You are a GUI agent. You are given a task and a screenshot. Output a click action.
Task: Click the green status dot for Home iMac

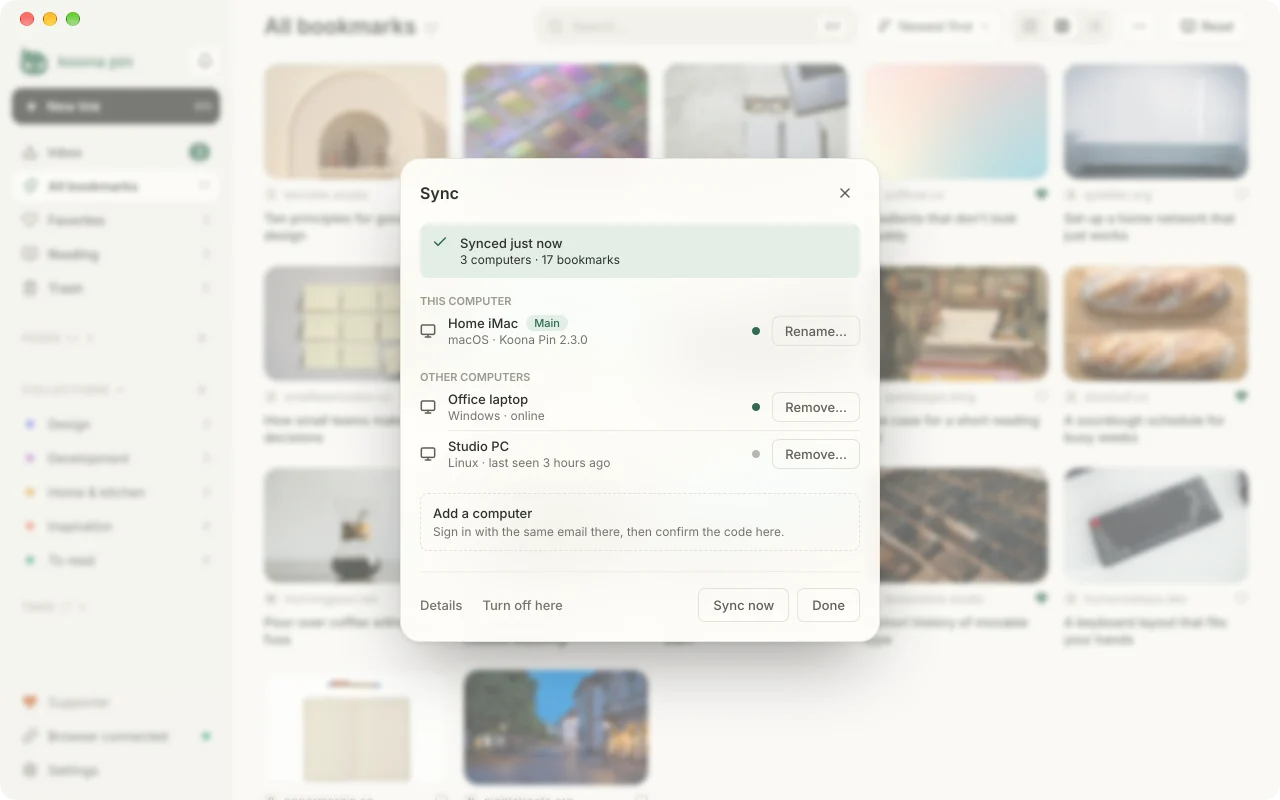[756, 331]
